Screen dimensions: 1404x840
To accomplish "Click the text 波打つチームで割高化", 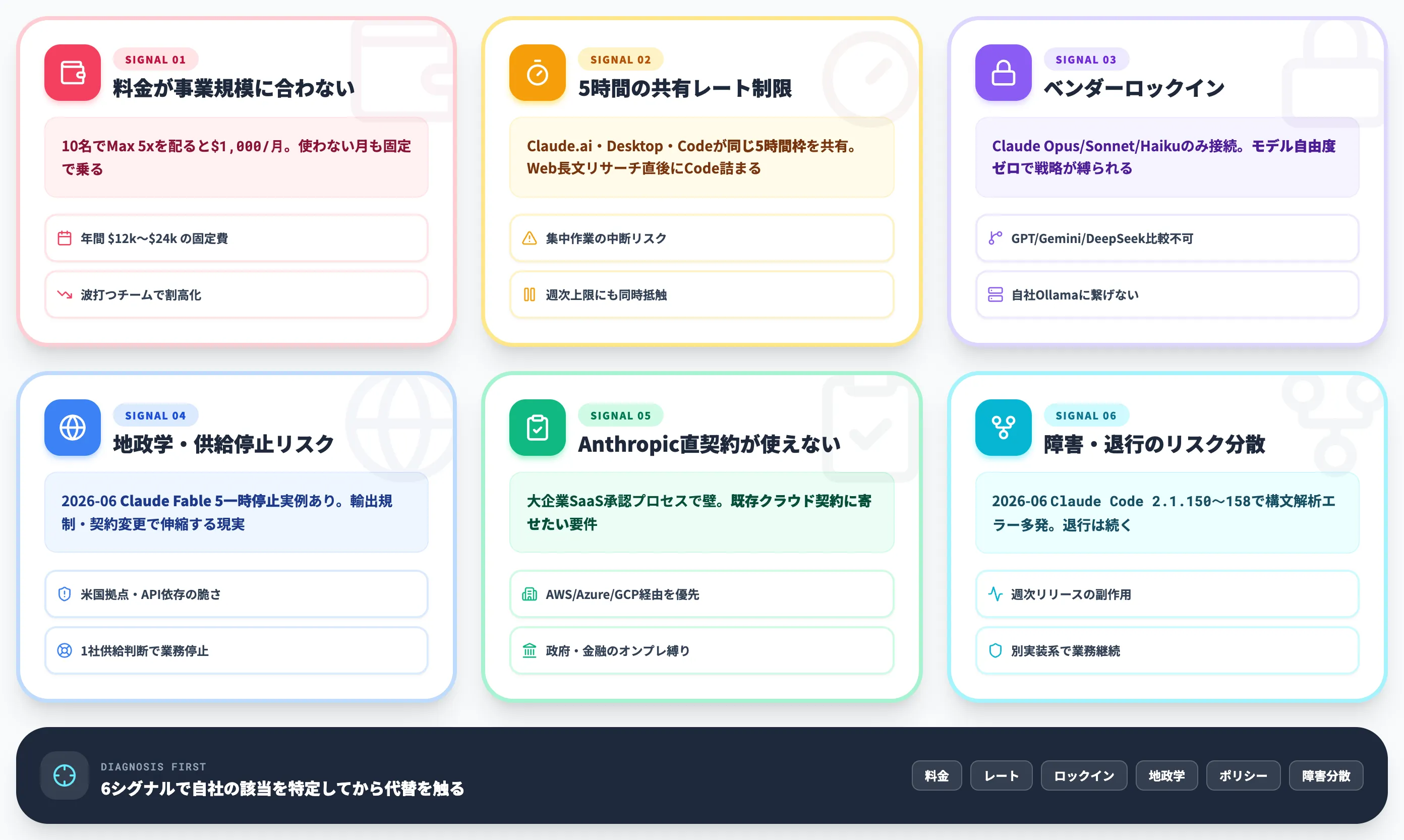I will pos(141,295).
